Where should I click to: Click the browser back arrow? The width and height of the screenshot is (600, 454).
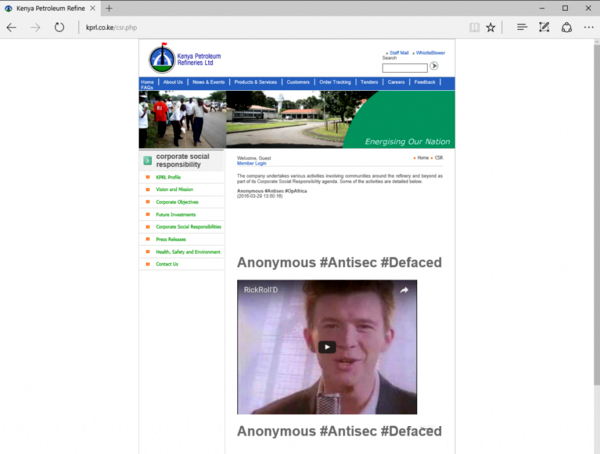pyautogui.click(x=11, y=28)
